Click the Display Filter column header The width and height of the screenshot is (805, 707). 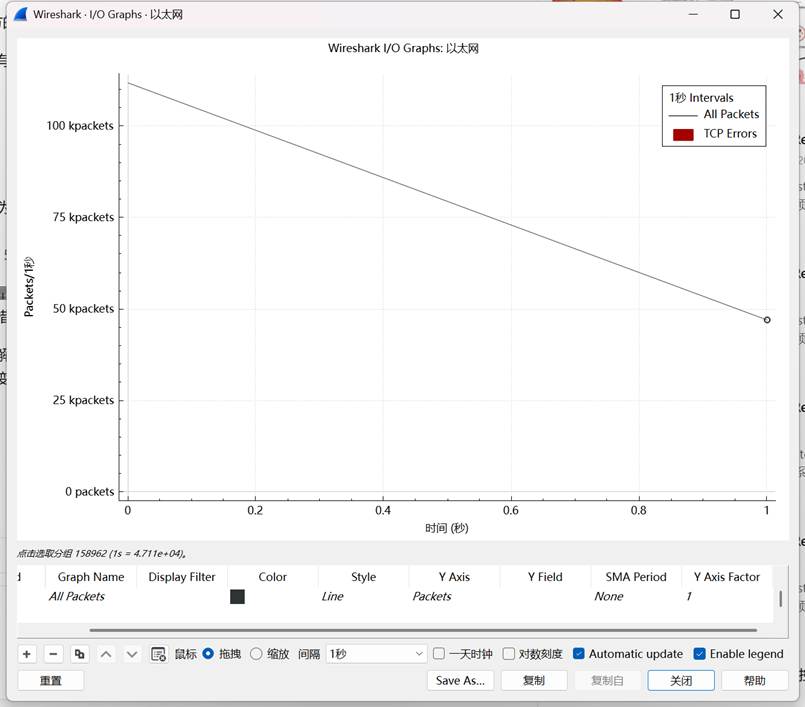click(x=182, y=577)
